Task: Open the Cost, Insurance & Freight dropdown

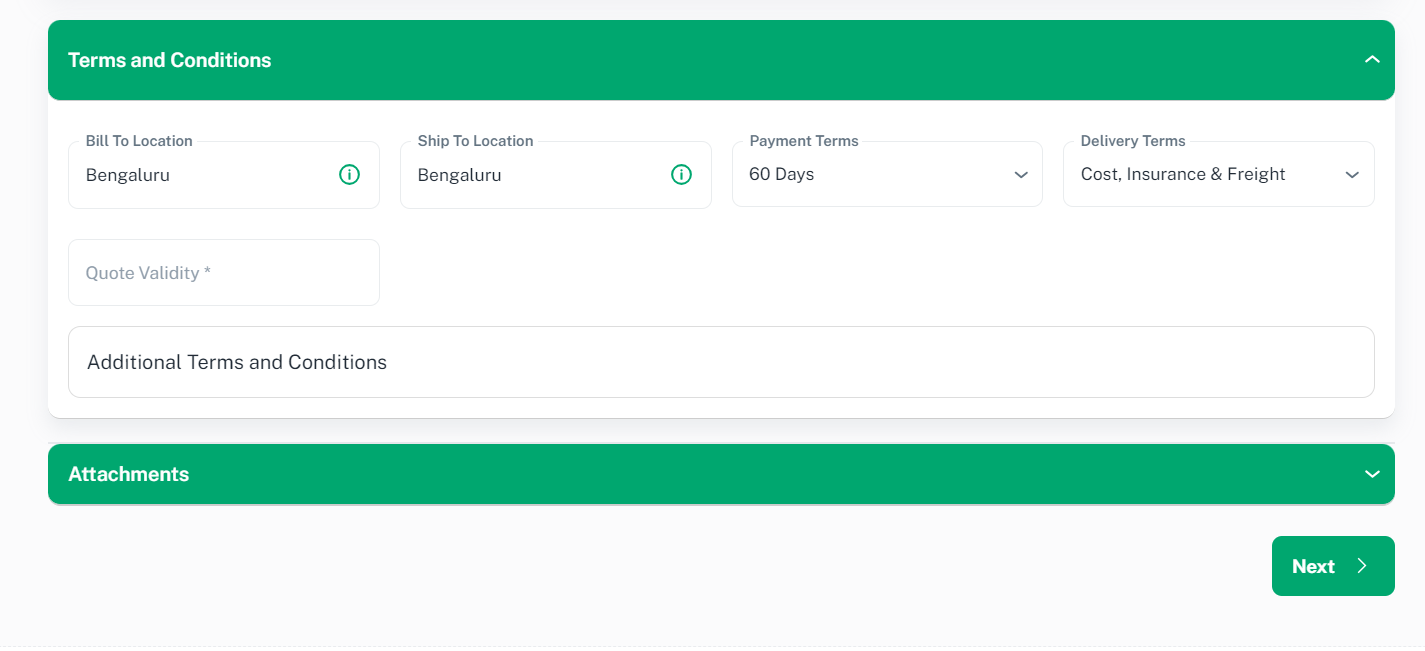Action: [x=1200, y=175]
